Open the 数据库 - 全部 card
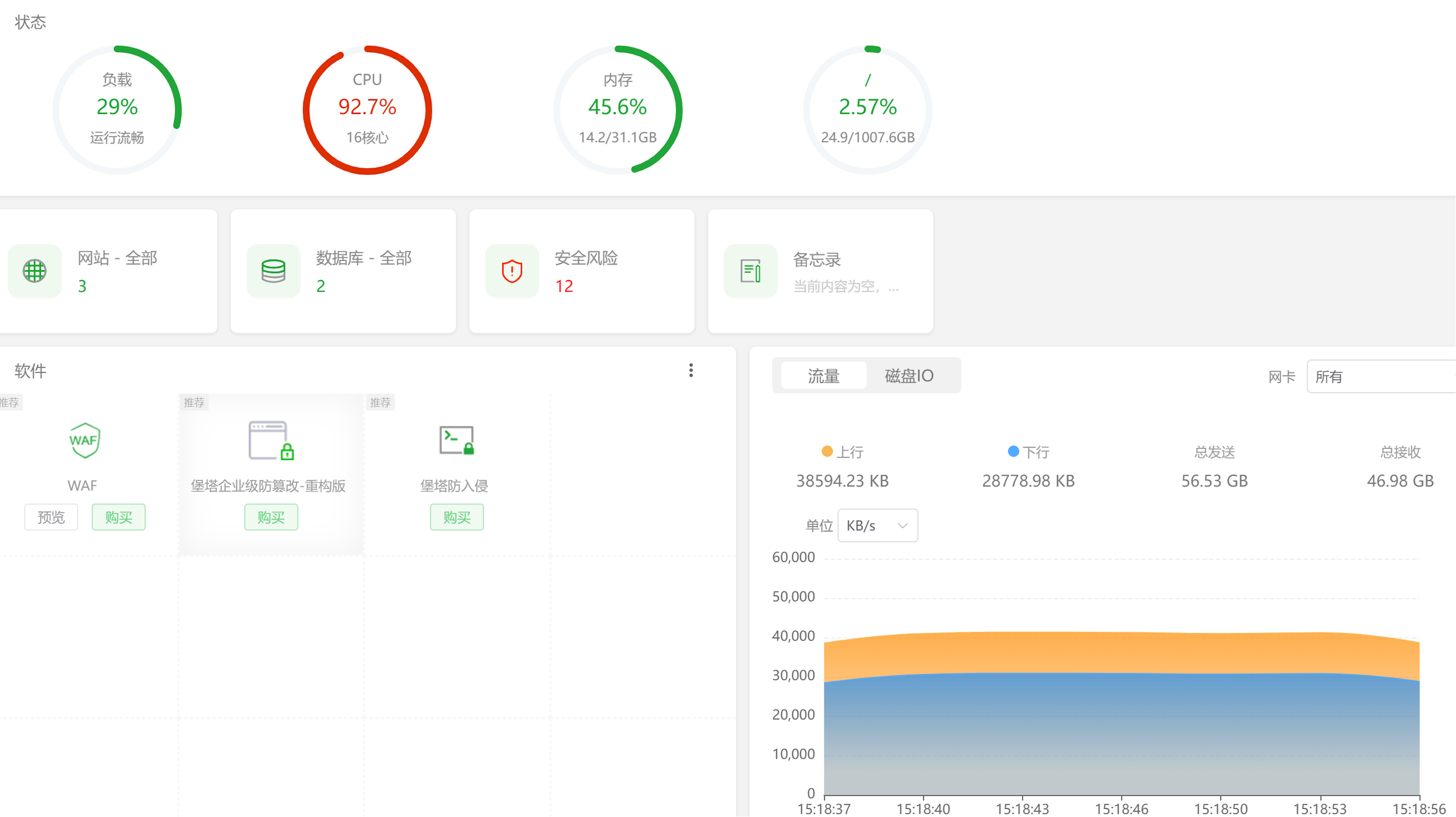Viewport: 1456px width, 817px height. (343, 271)
